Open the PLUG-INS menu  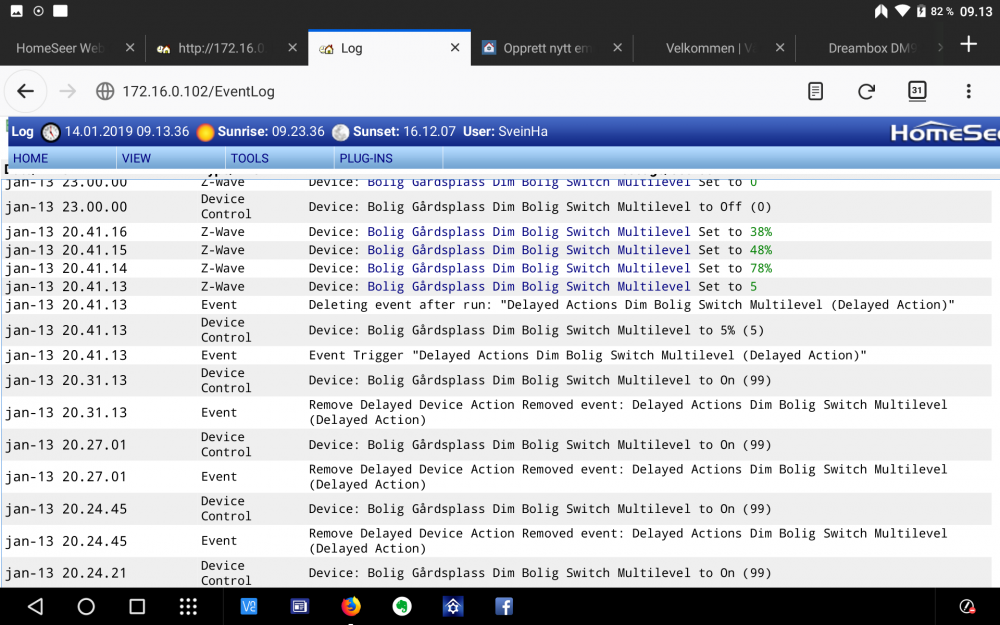tap(365, 158)
